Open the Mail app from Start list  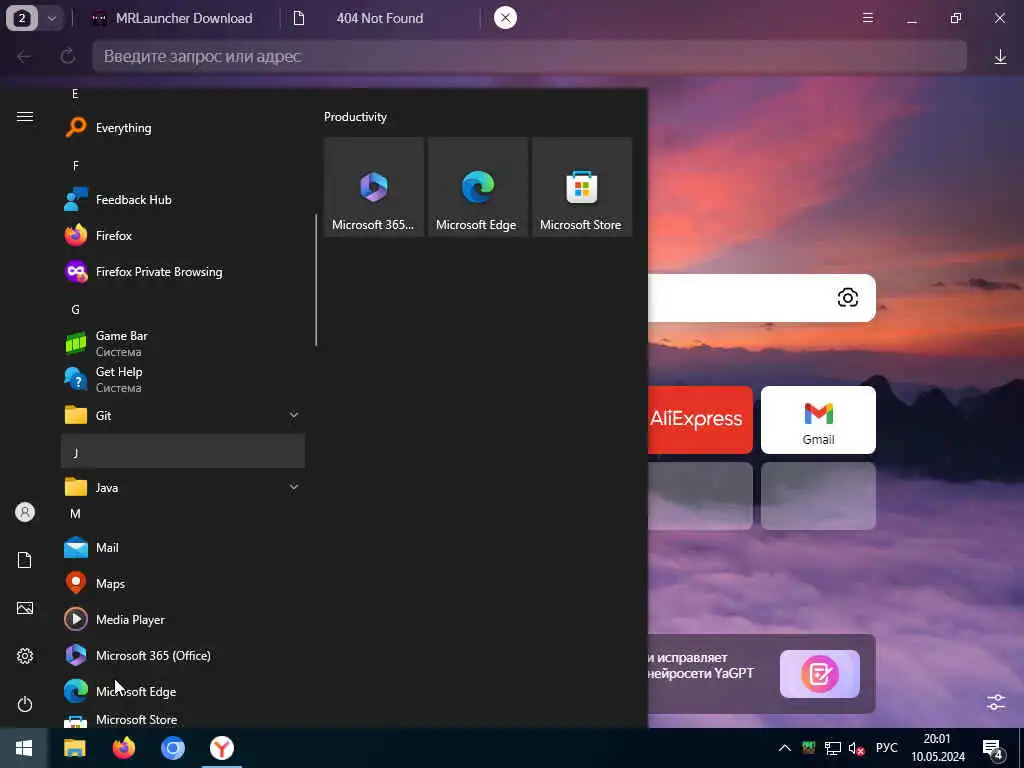point(183,547)
